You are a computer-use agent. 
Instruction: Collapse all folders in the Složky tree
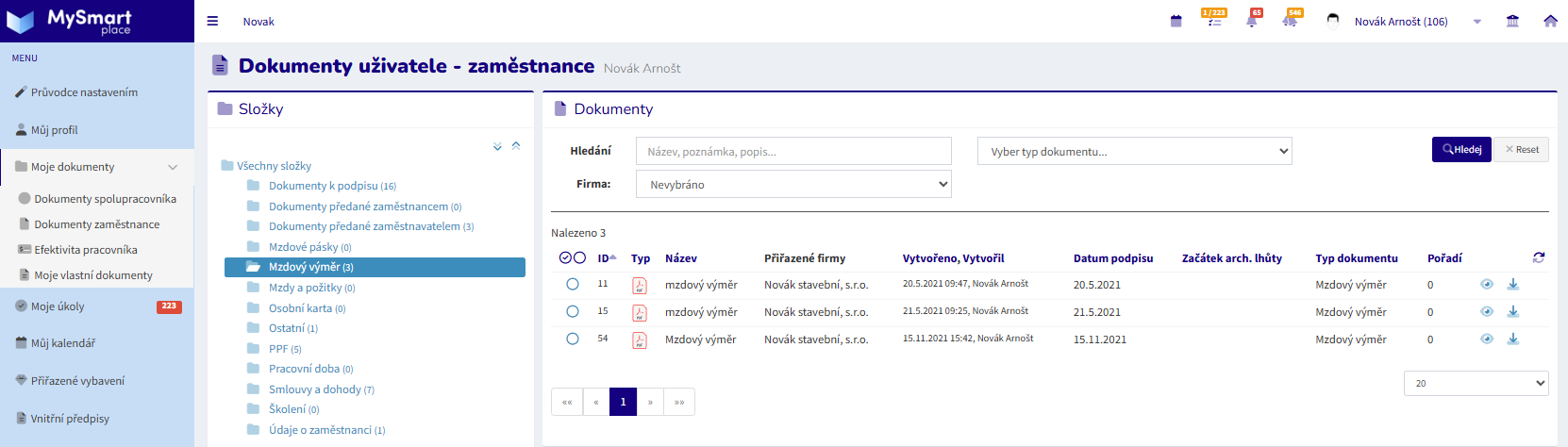(516, 146)
